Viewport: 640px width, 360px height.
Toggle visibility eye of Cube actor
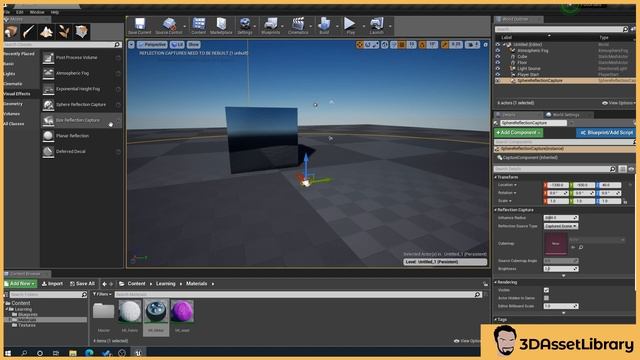(498, 56)
